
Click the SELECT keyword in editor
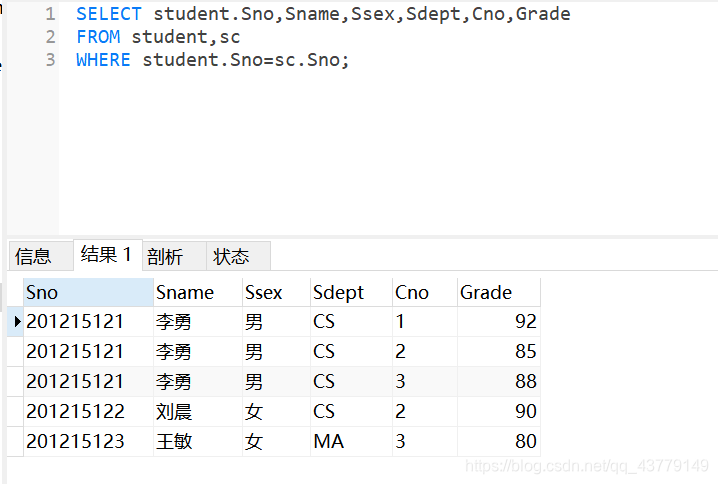click(x=109, y=14)
